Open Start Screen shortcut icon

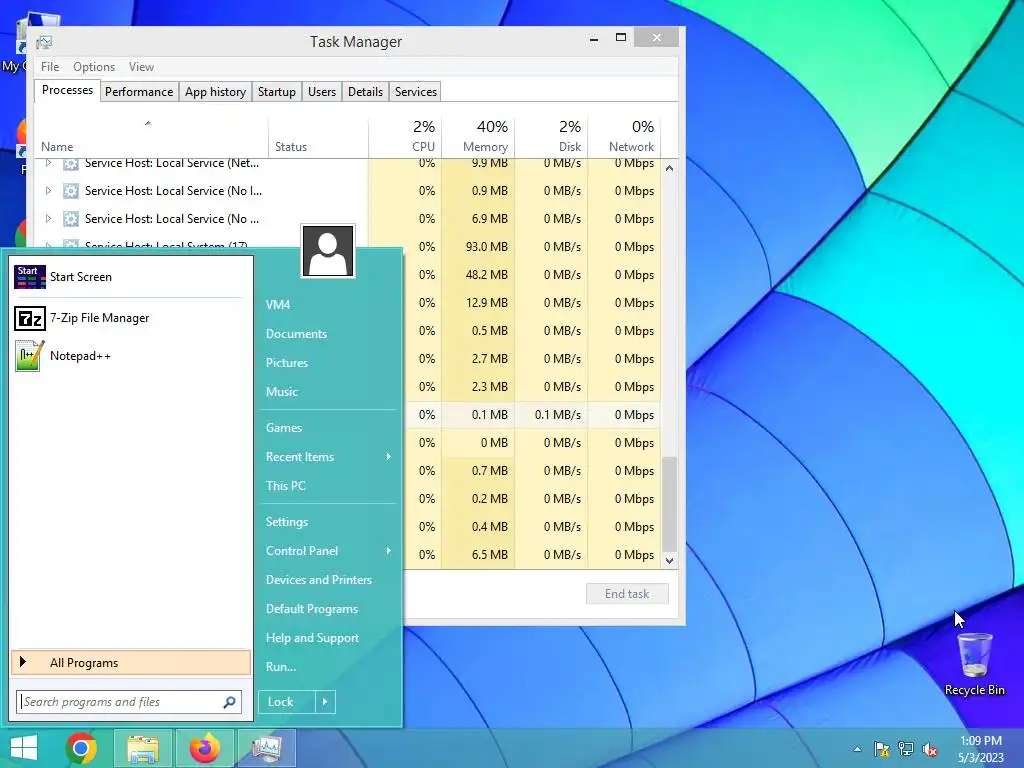29,277
